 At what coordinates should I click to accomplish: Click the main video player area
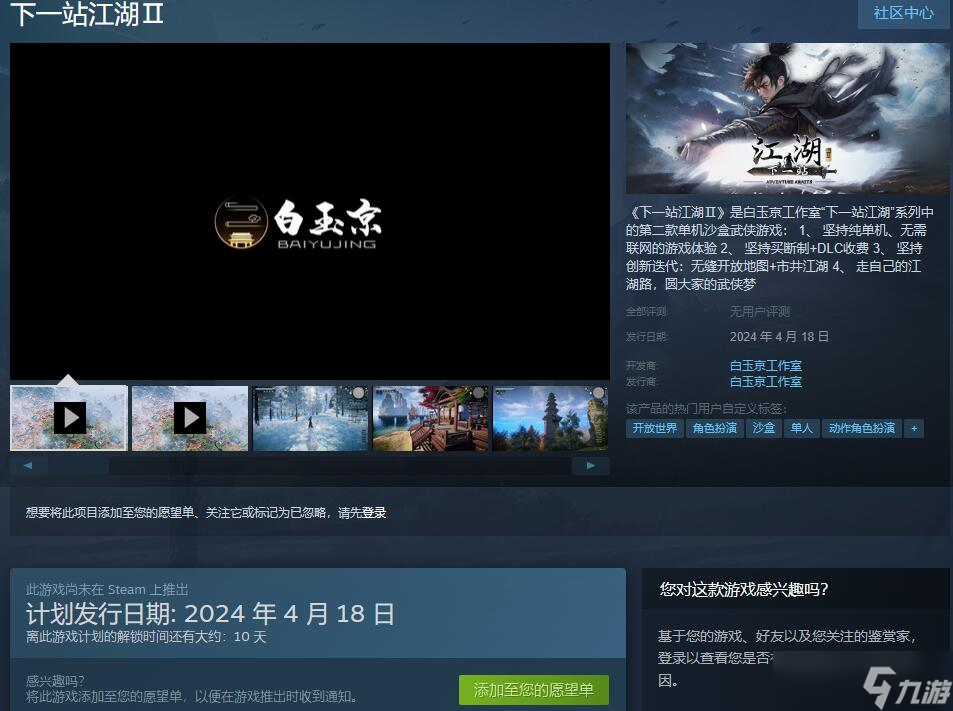pos(310,211)
